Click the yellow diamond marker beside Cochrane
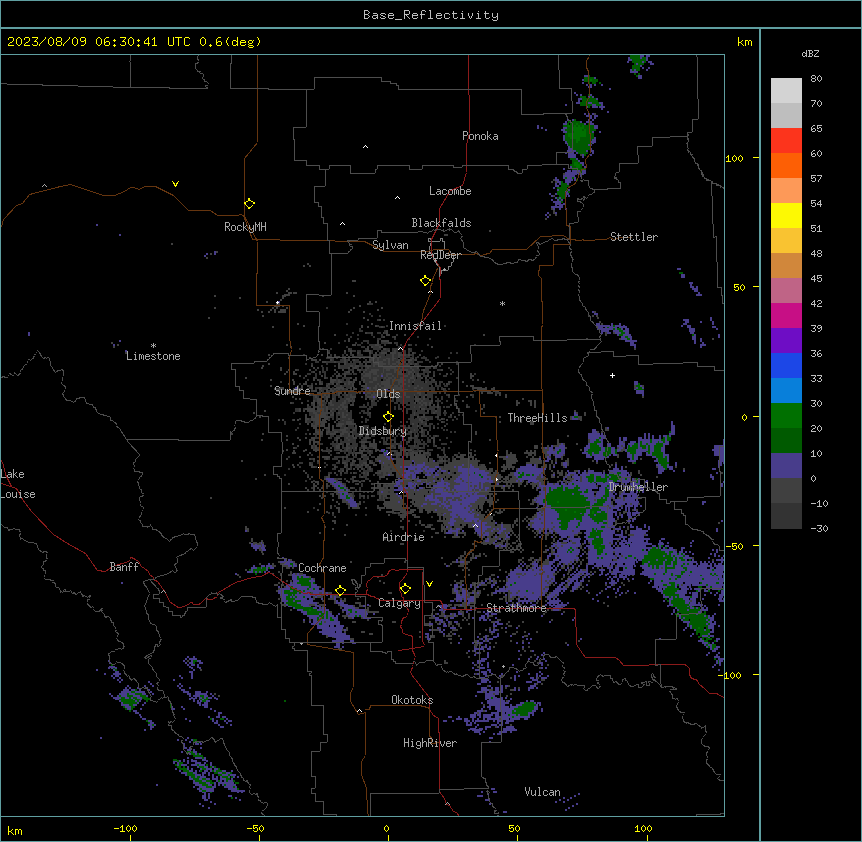The width and height of the screenshot is (862, 842). (x=340, y=591)
